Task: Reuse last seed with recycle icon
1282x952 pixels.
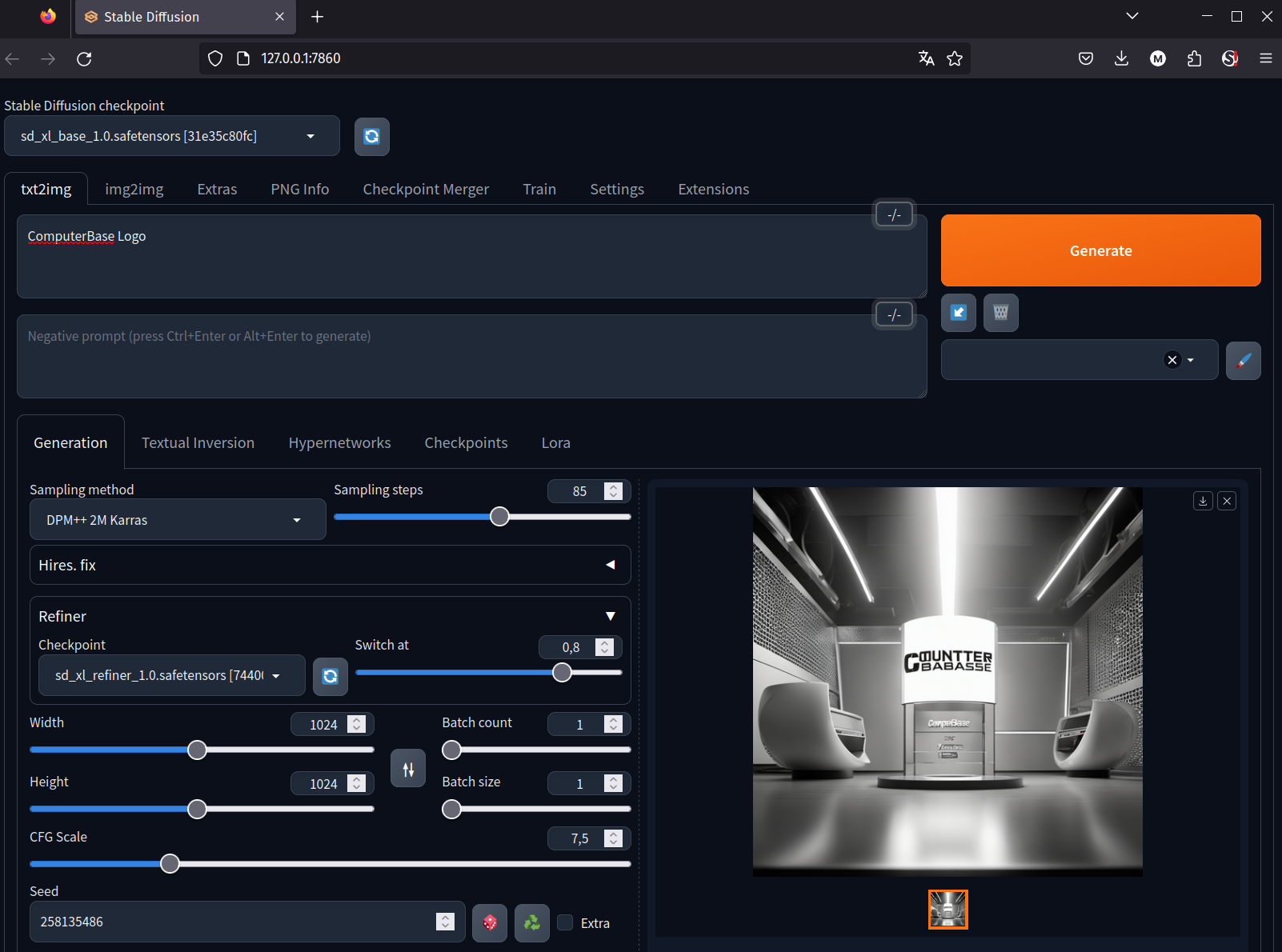Action: (x=532, y=923)
